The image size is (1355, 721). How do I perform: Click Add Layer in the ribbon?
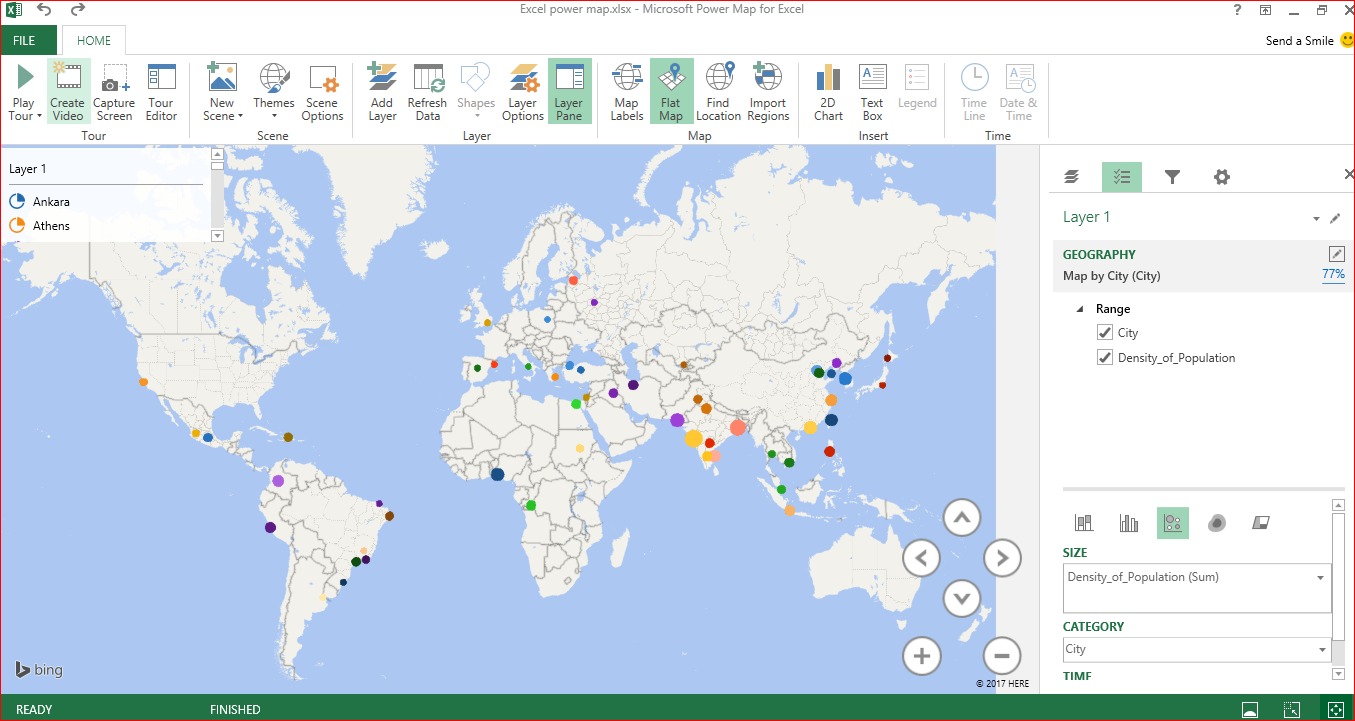pos(382,92)
